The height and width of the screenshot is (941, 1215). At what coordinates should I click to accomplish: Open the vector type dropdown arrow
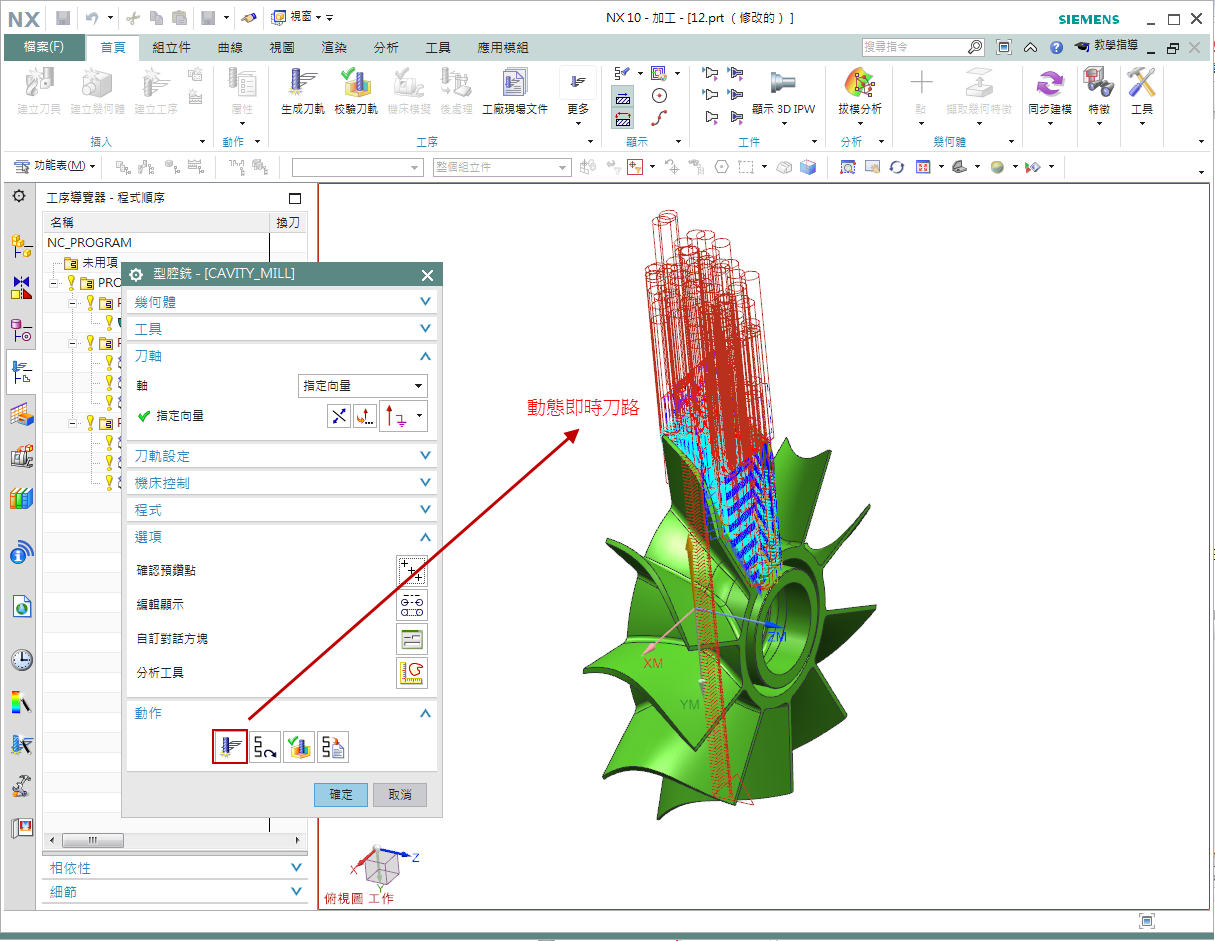click(x=420, y=416)
